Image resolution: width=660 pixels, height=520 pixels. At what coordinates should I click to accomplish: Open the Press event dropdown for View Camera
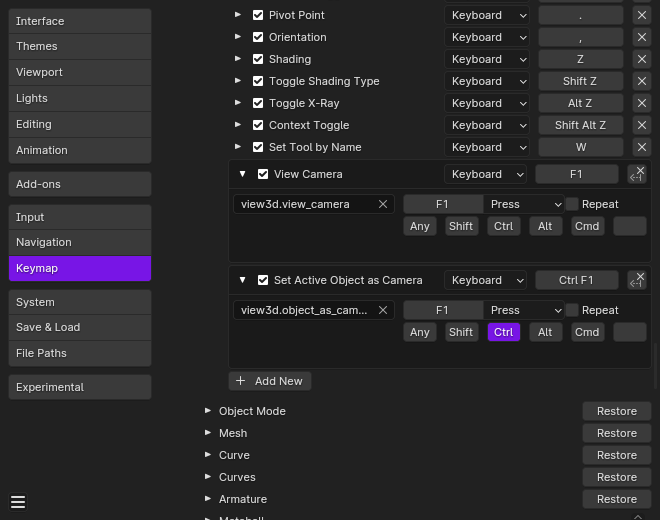point(524,204)
